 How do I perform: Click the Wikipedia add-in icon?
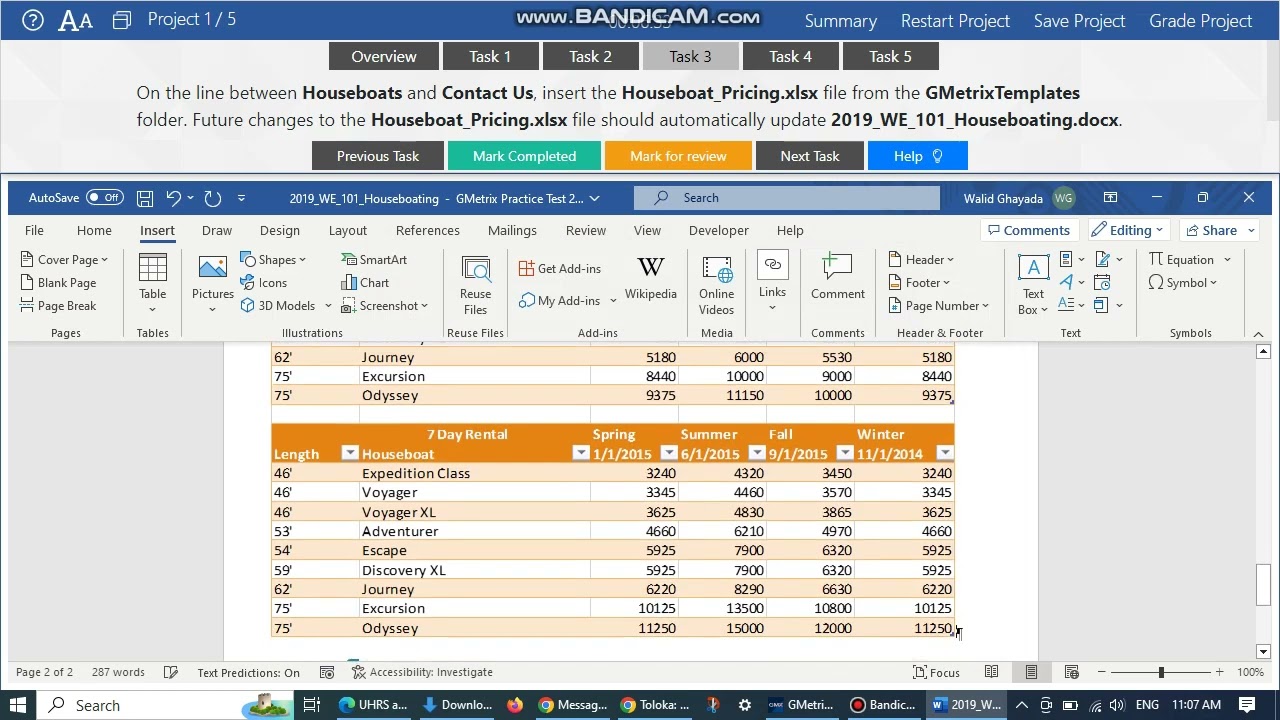click(x=651, y=279)
